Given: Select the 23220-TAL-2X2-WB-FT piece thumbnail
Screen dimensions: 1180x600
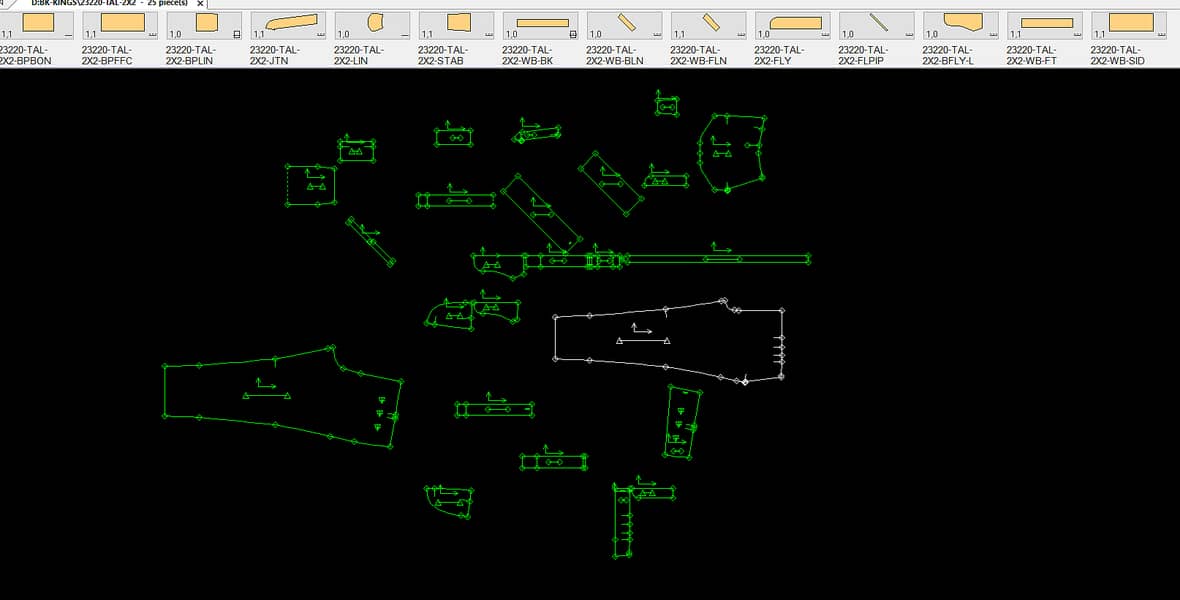Looking at the screenshot, I should (x=1047, y=23).
